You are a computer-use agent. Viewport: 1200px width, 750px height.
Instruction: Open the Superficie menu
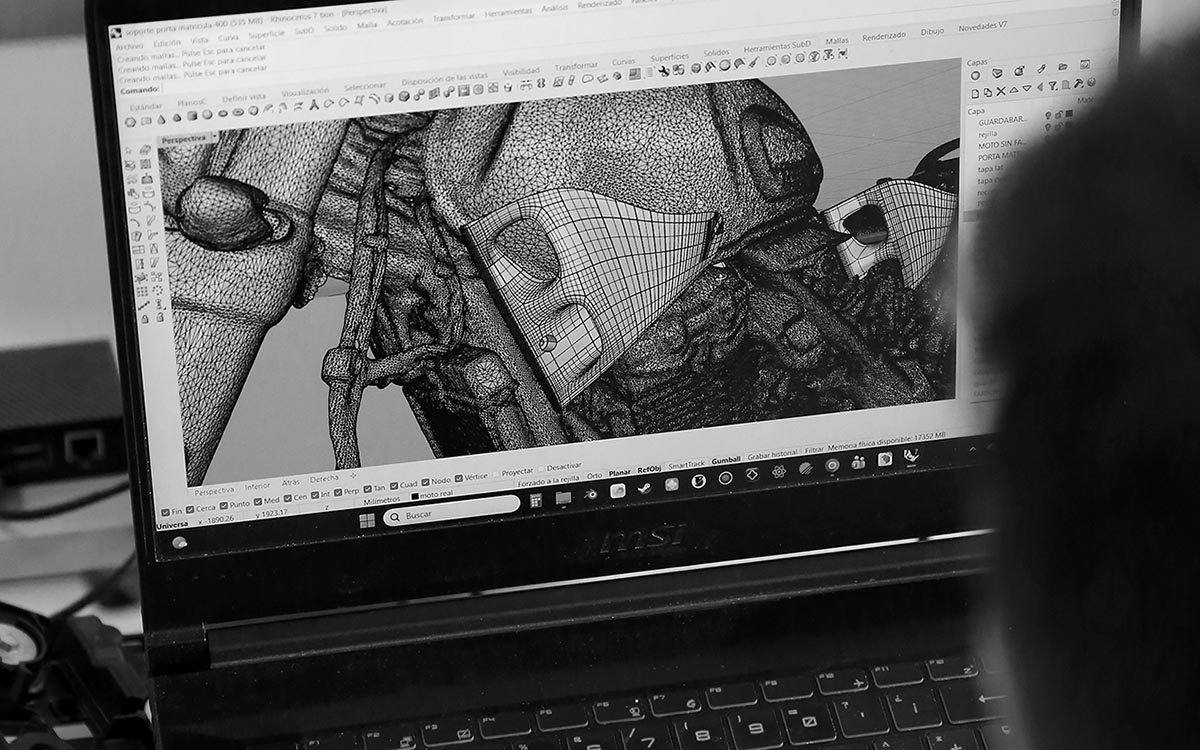pyautogui.click(x=267, y=35)
